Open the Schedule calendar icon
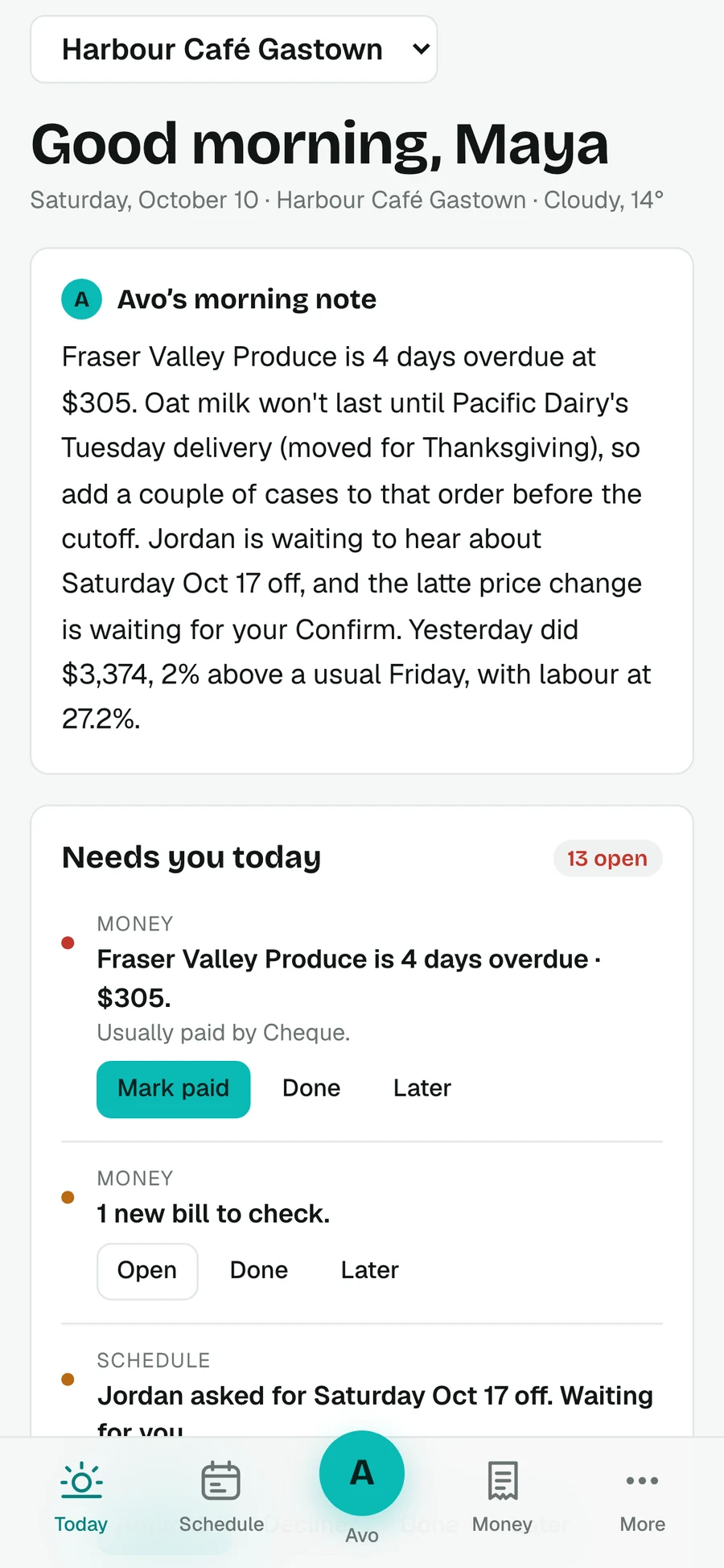Viewport: 724px width, 1568px height. [221, 1481]
